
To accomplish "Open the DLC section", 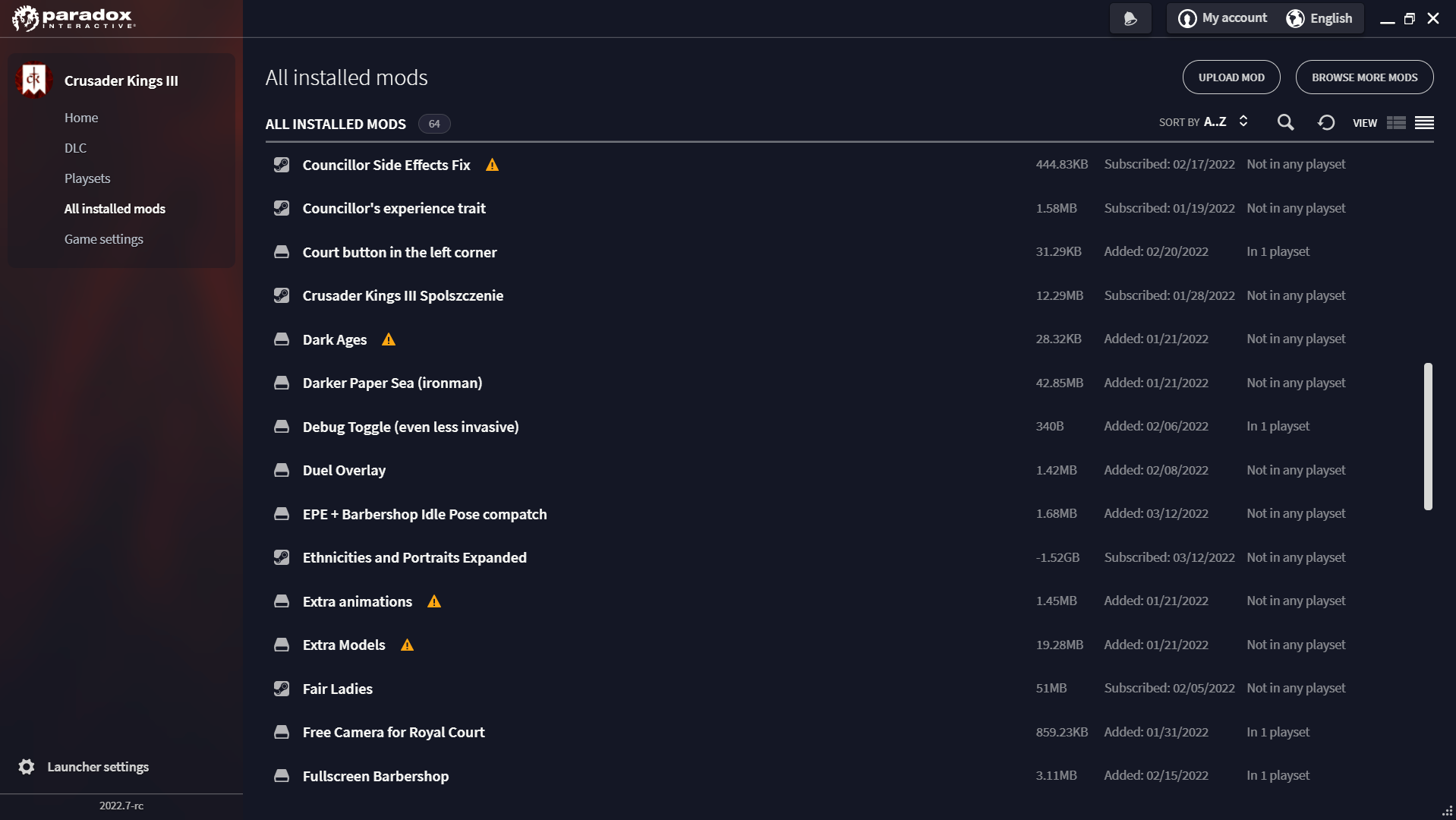I will pos(75,148).
